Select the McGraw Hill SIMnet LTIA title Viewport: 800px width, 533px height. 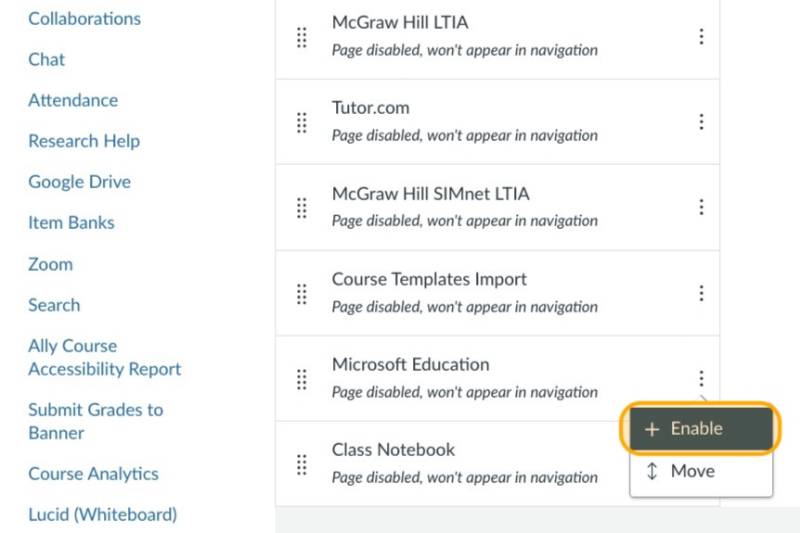[x=431, y=194]
